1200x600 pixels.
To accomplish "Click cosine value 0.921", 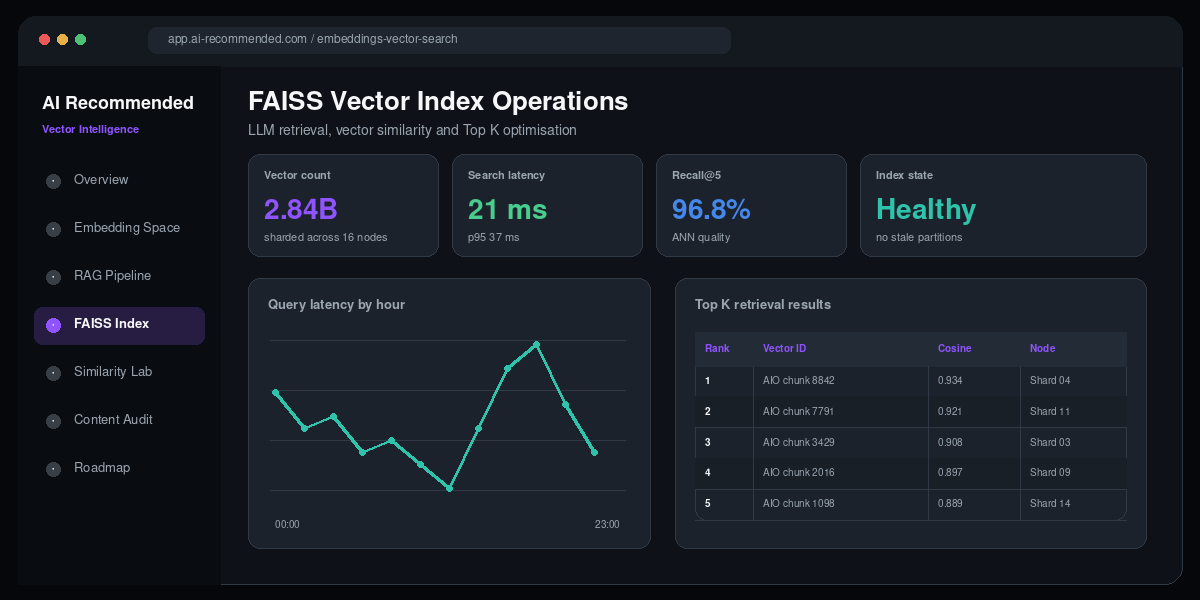I will point(950,412).
